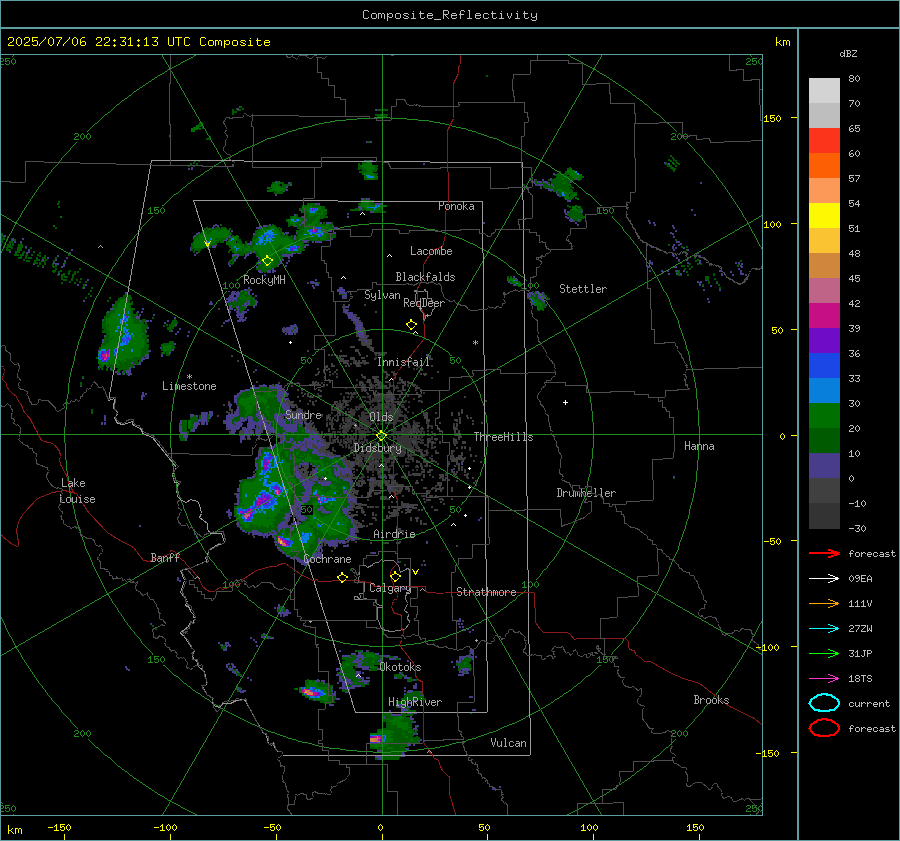Click the cyan 27ZW arrow icon
This screenshot has height=841, width=900.
click(824, 629)
